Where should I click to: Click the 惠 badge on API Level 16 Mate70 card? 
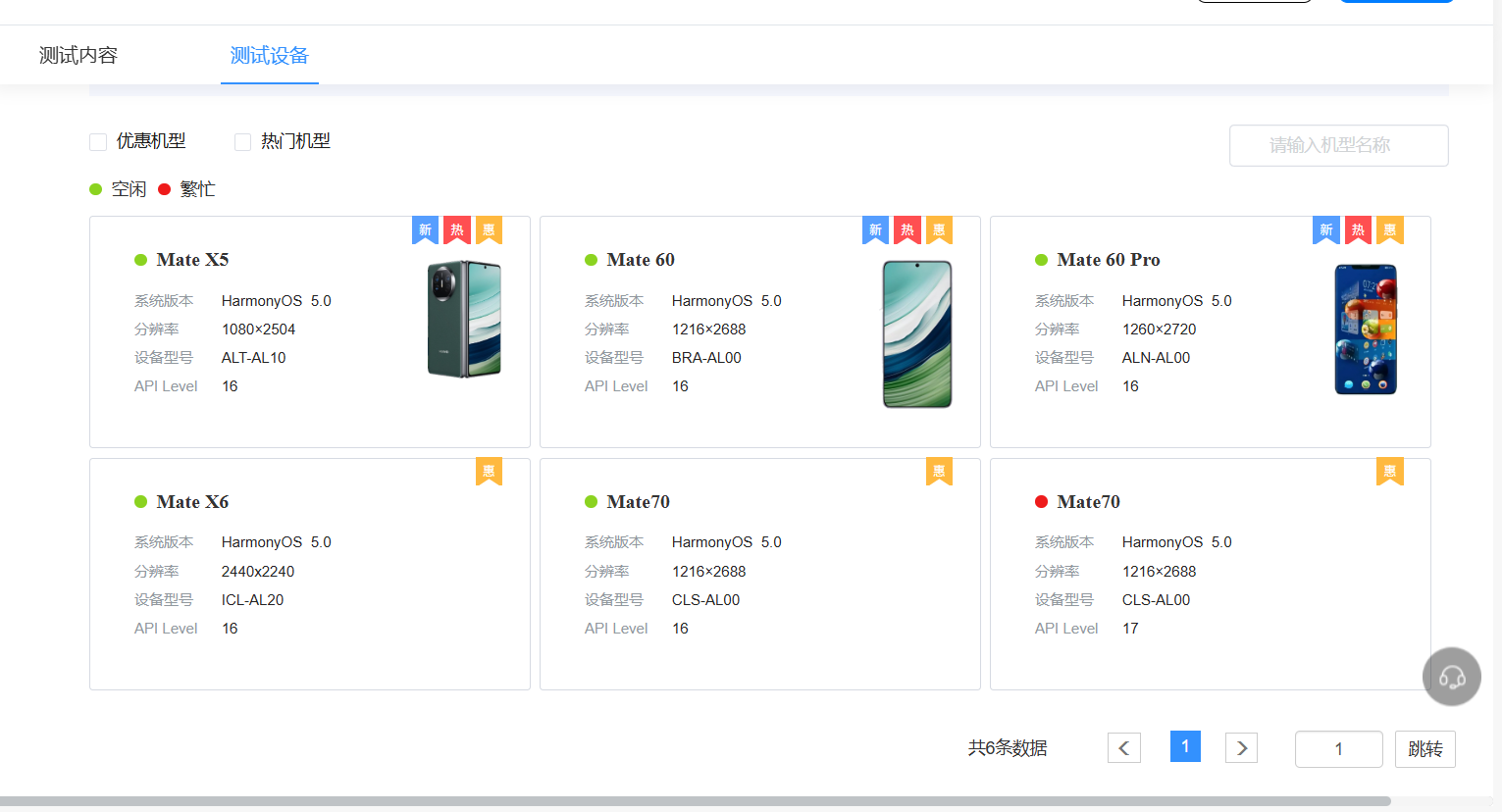[939, 472]
